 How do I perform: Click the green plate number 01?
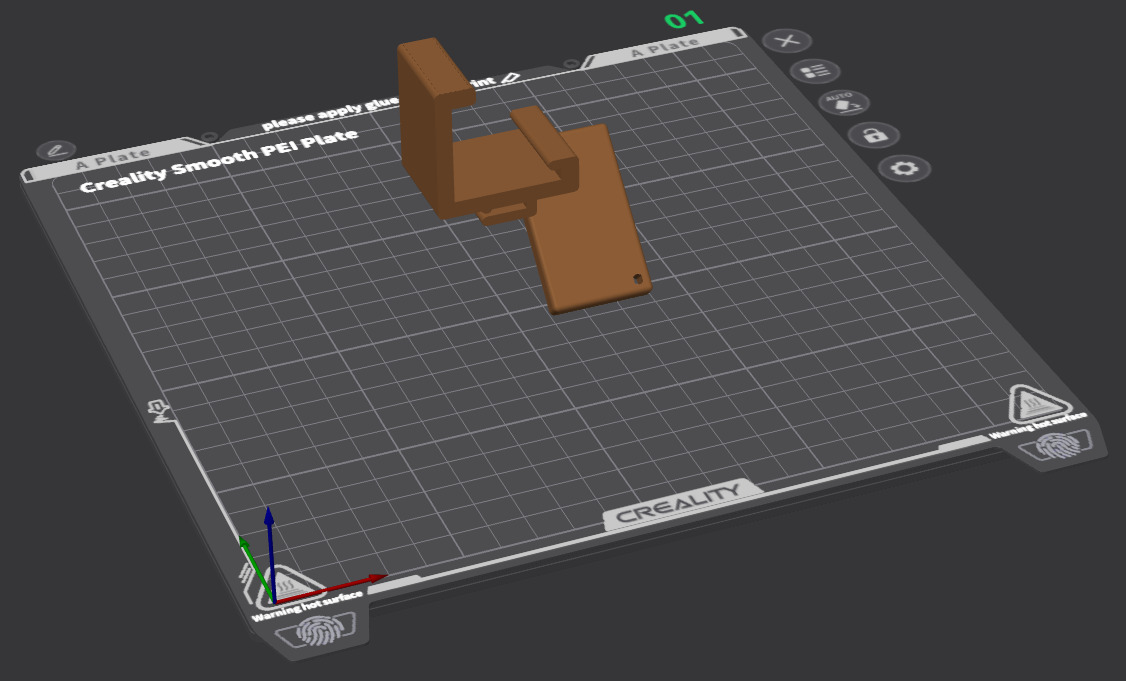684,19
